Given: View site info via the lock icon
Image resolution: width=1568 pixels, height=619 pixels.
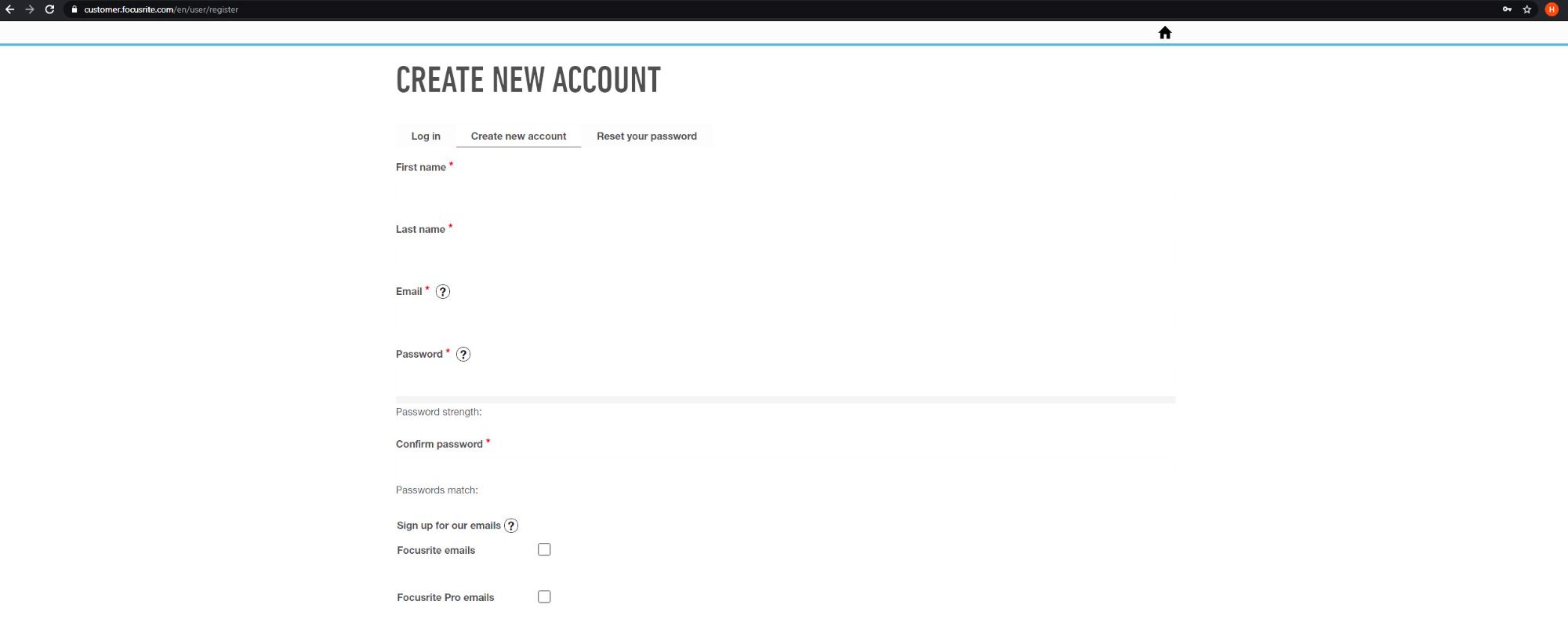Looking at the screenshot, I should click(x=74, y=9).
